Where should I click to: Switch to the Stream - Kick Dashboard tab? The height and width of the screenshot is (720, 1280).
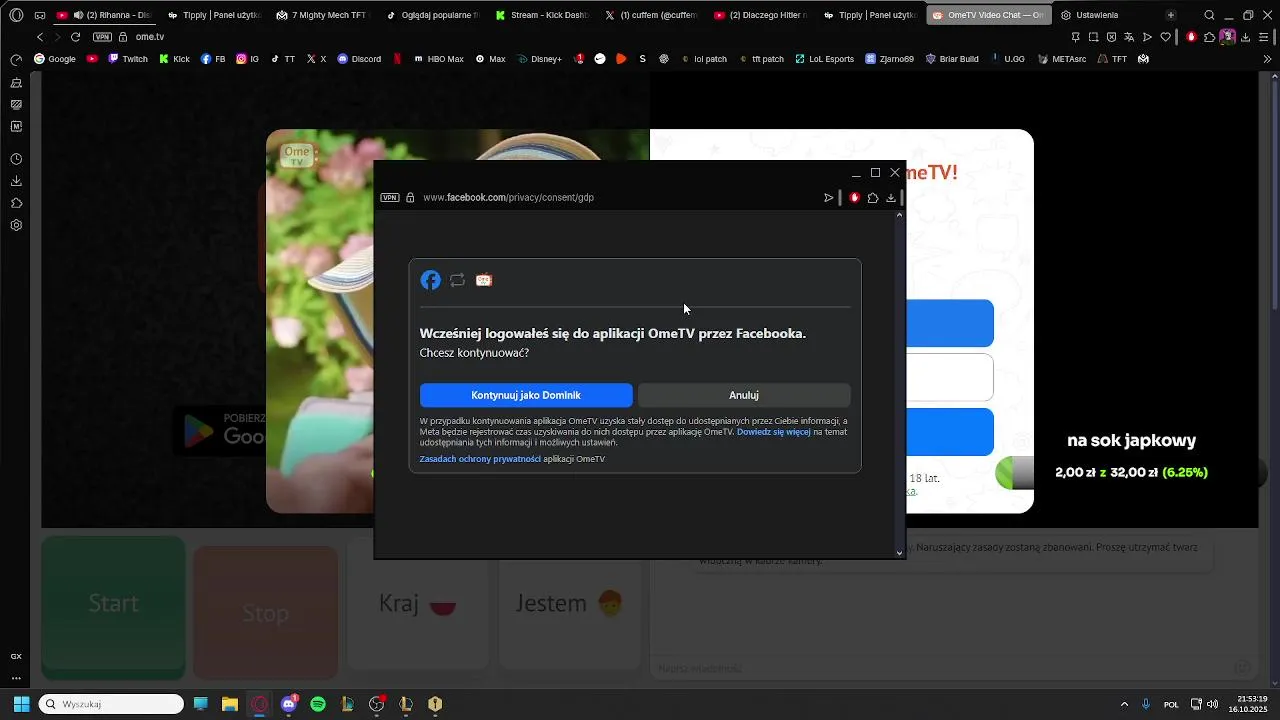click(x=541, y=15)
